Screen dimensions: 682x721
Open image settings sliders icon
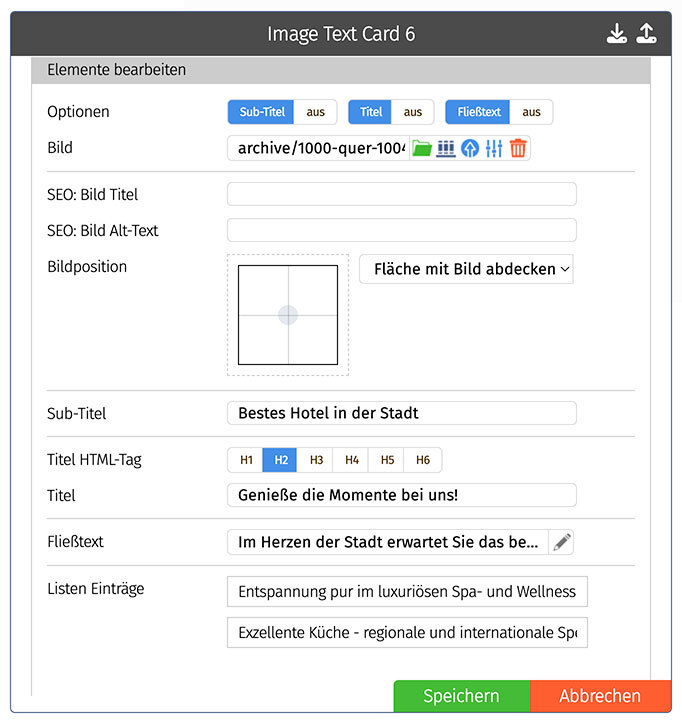click(494, 148)
